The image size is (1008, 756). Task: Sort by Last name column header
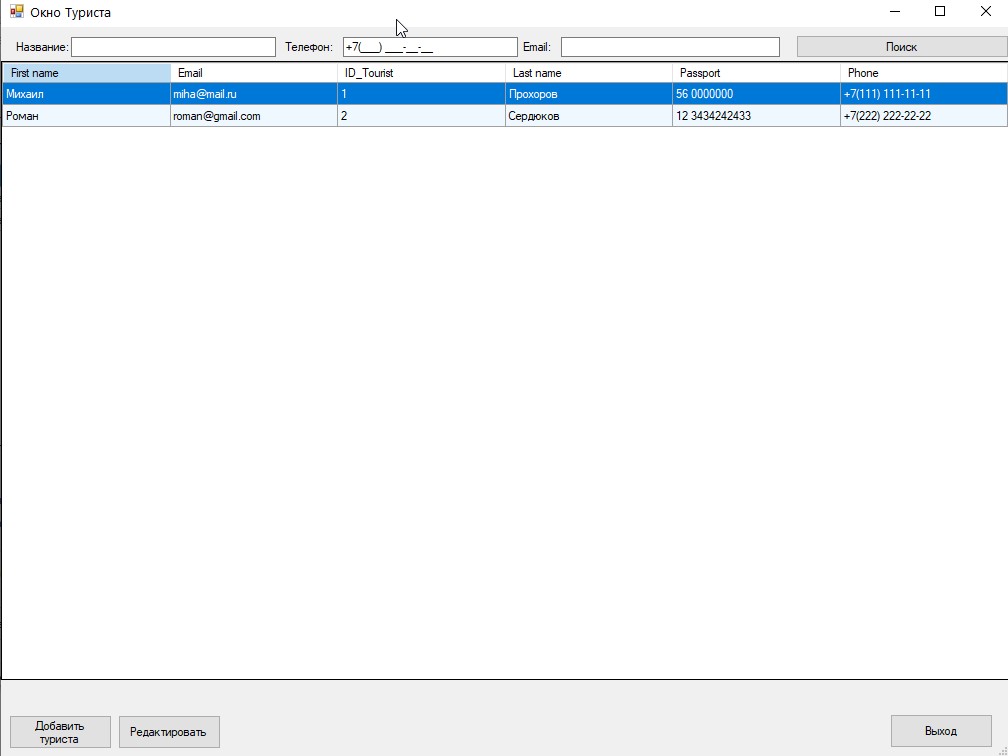click(x=589, y=73)
